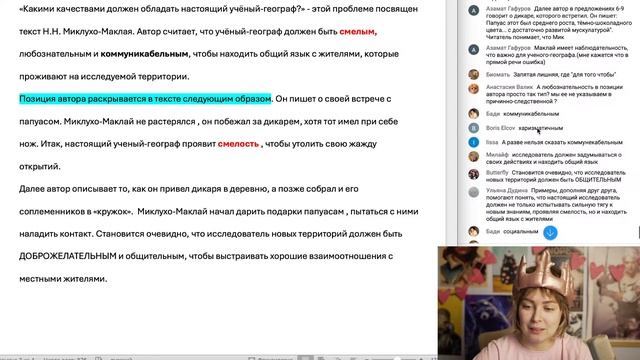Click Азамат Гафуров's avatar beside 'Далее автор' message
The image size is (640, 360).
(x=473, y=10)
